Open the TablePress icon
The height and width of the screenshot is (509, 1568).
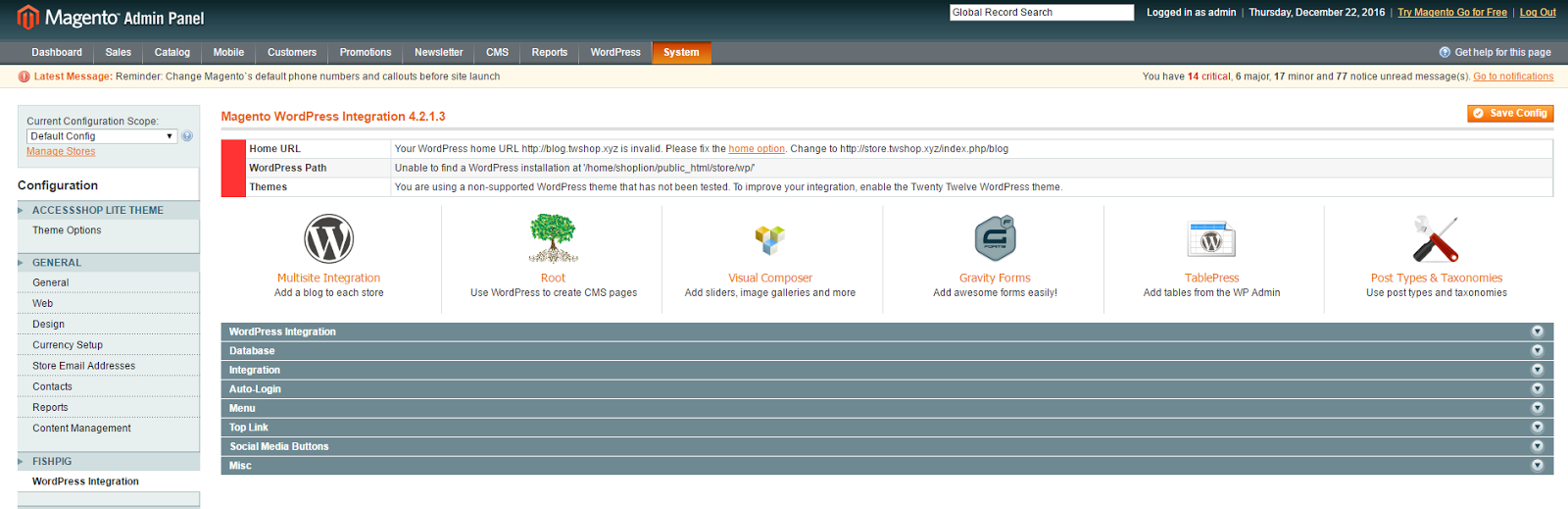pos(1211,239)
